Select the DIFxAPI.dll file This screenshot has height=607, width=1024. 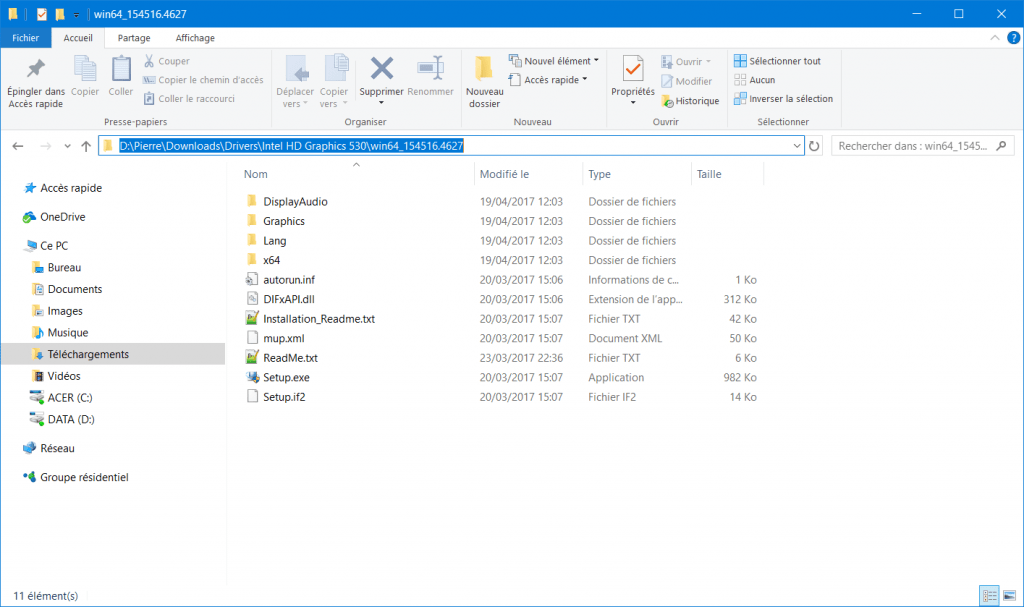point(289,299)
